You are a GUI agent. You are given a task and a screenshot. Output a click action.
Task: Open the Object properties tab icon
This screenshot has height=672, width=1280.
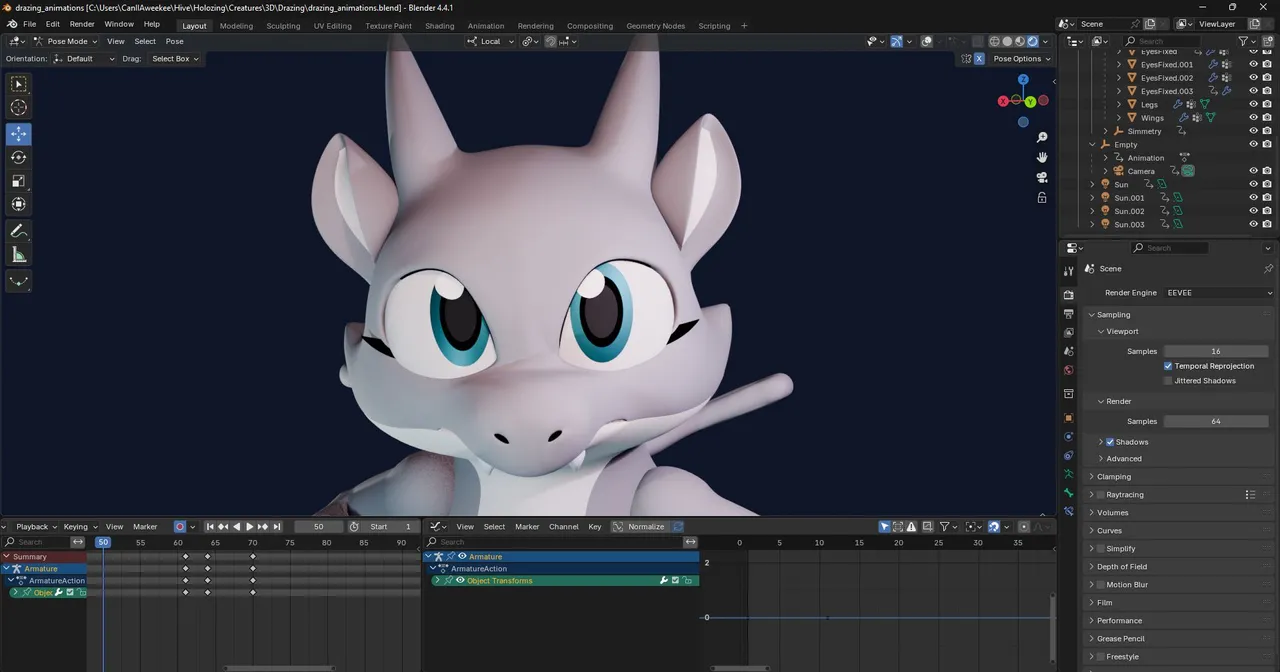tap(1068, 418)
